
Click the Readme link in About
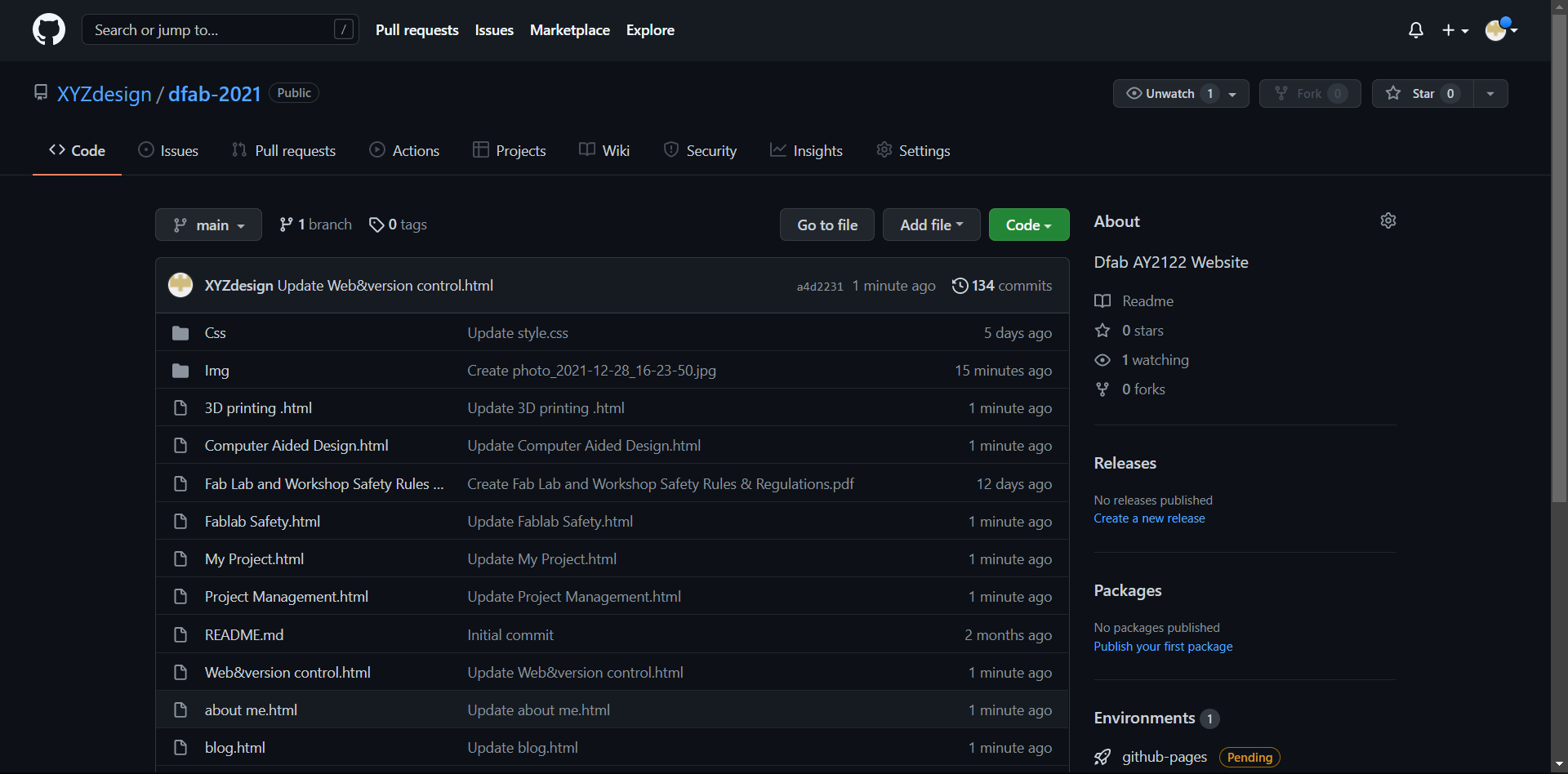(x=1134, y=301)
